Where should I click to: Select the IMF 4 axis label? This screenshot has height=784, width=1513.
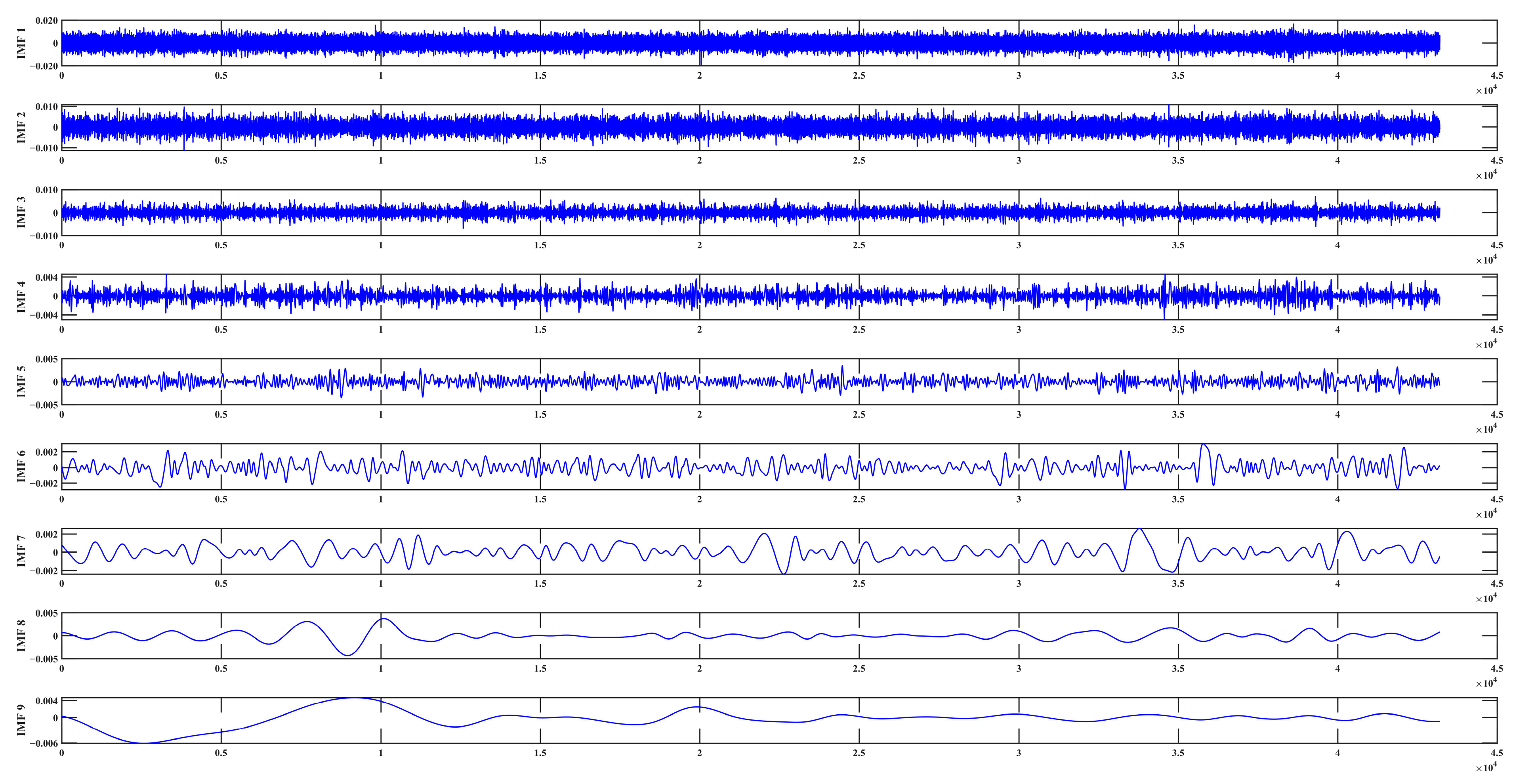tap(21, 297)
